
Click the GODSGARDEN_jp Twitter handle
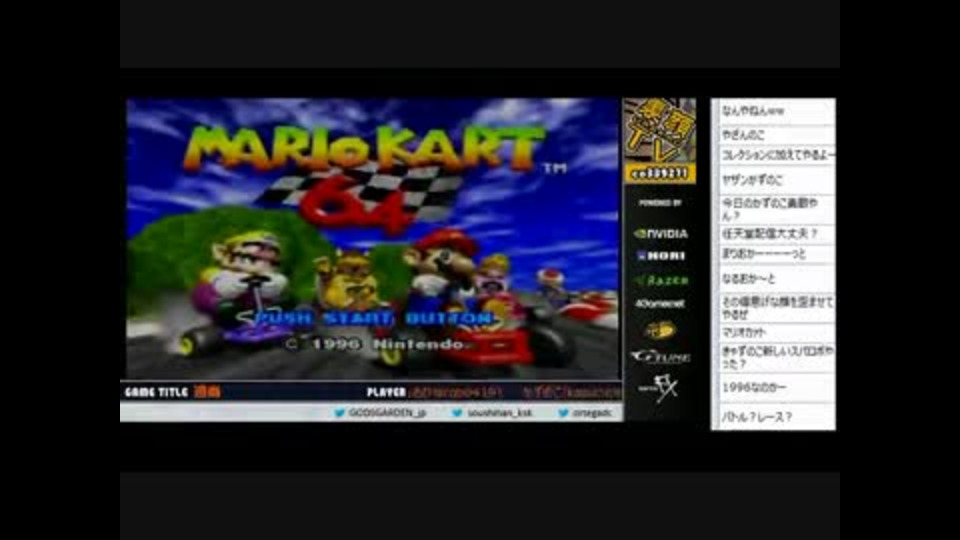click(387, 413)
